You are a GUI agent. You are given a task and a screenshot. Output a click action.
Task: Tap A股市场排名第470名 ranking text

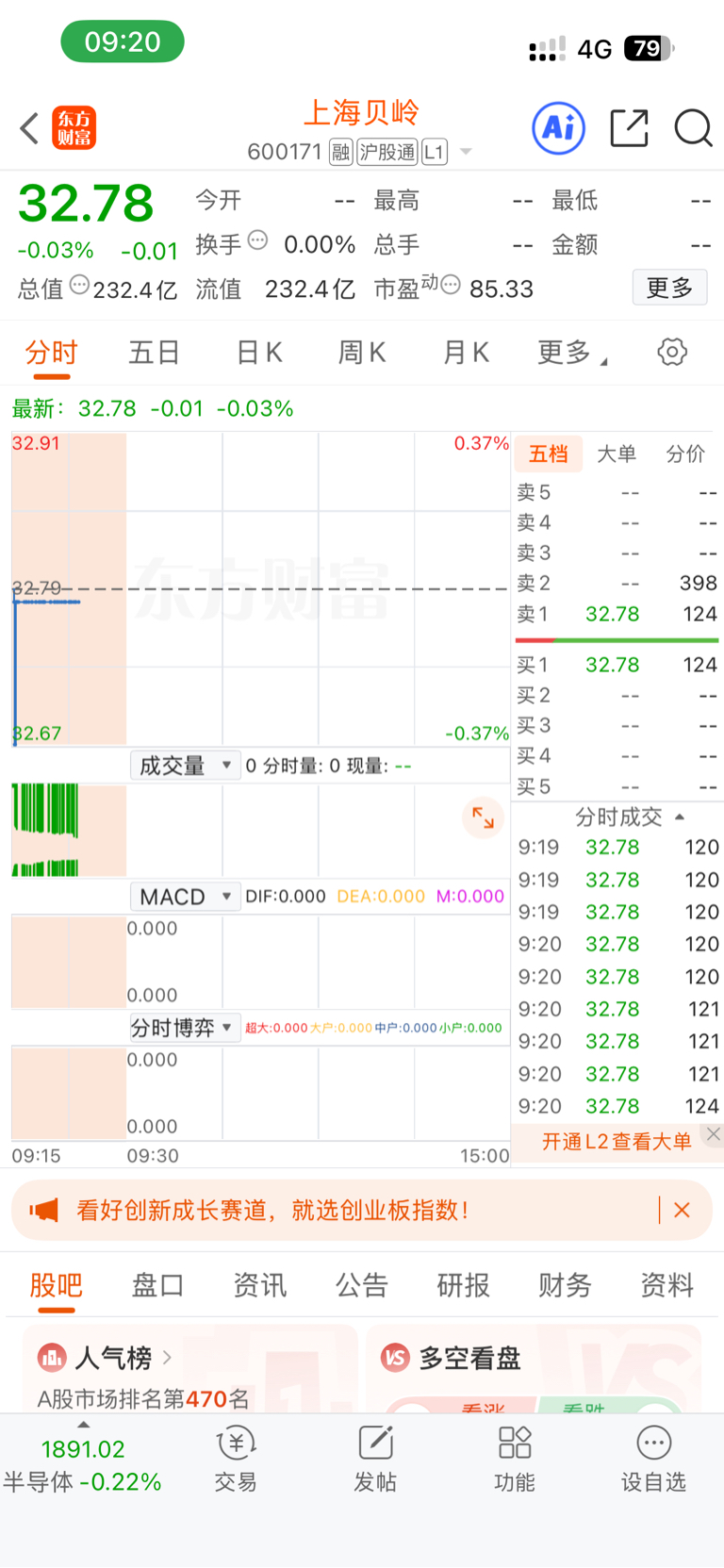coord(143,1398)
